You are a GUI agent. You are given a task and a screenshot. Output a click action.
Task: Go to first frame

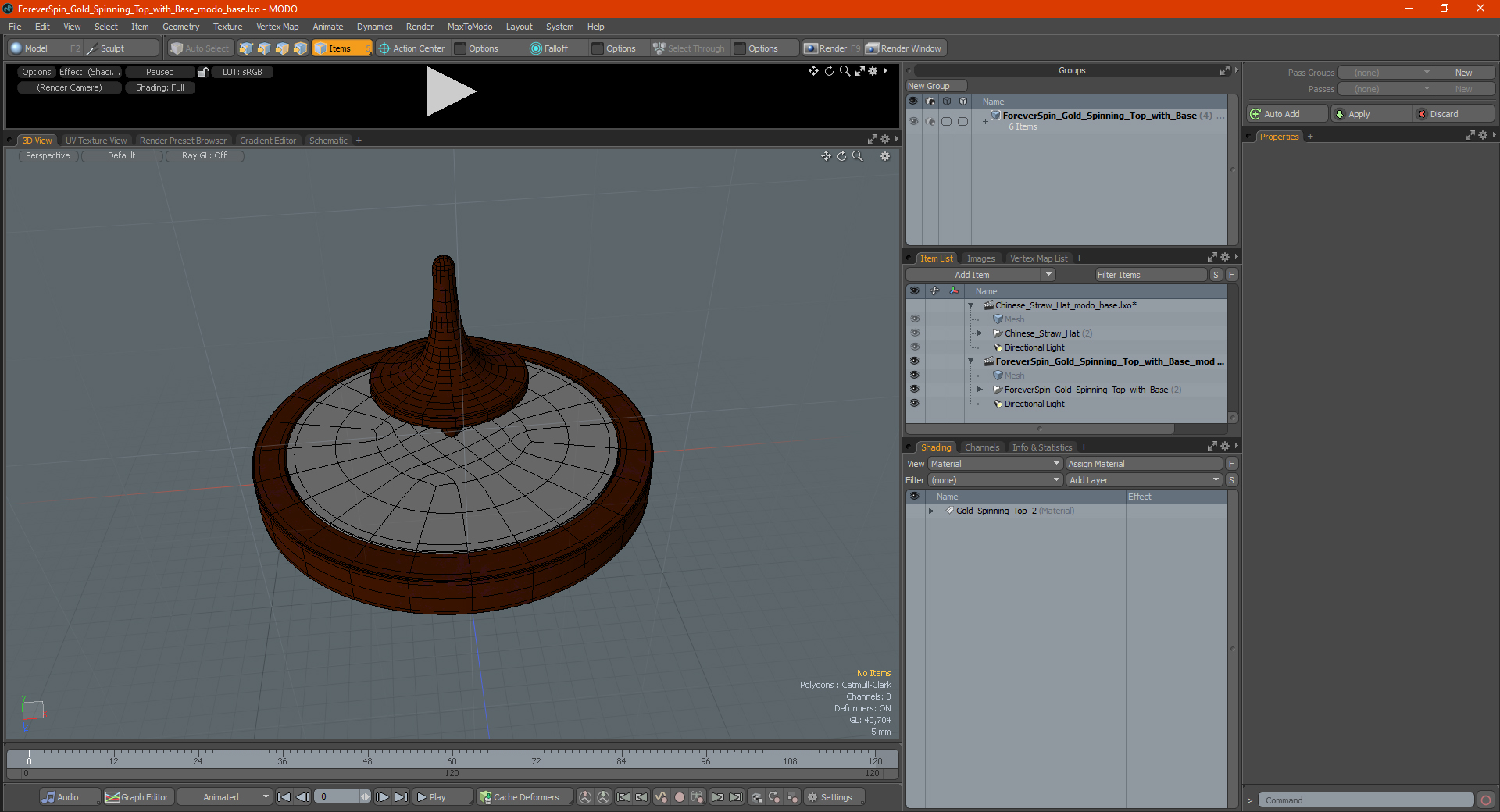pyautogui.click(x=284, y=797)
